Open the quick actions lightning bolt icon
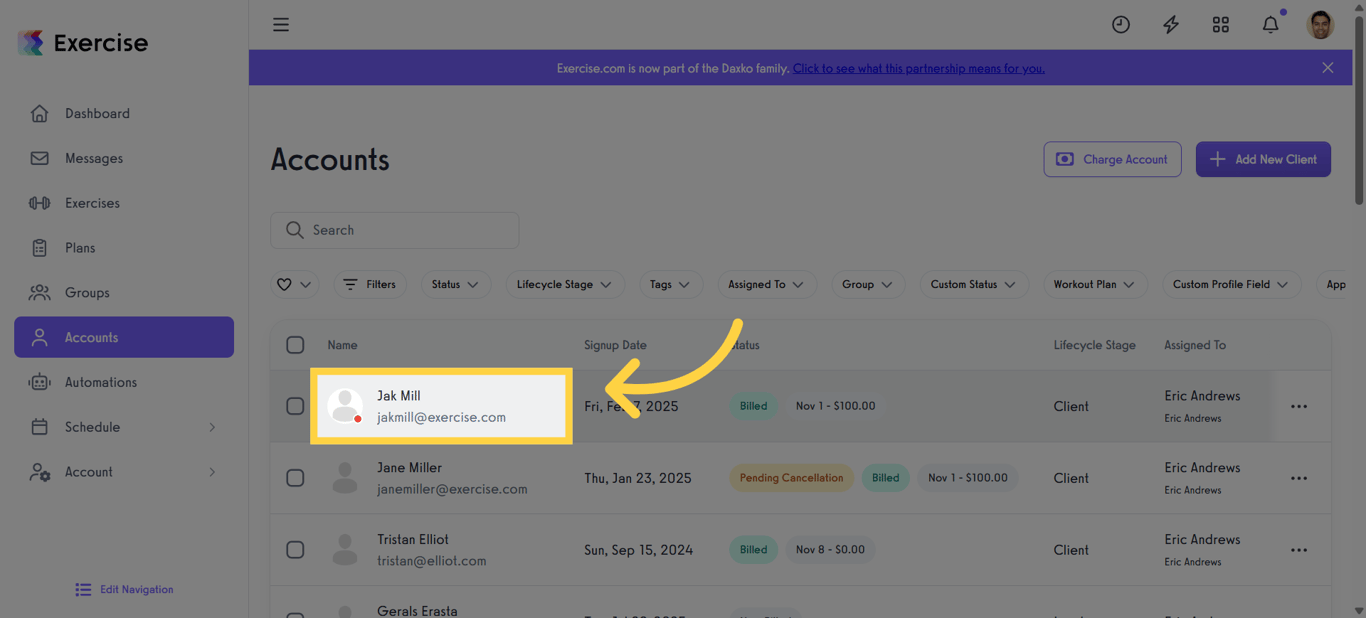 1170,24
